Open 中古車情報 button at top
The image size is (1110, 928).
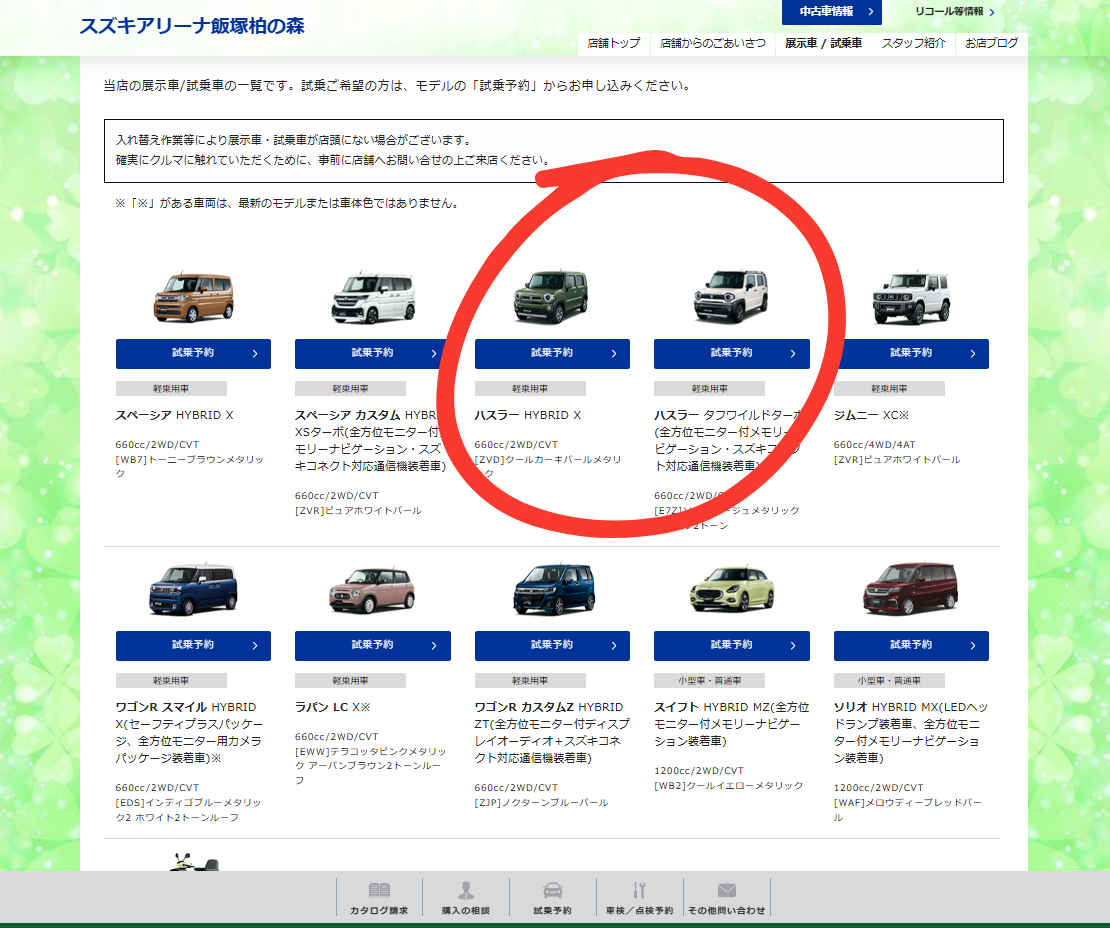point(832,12)
